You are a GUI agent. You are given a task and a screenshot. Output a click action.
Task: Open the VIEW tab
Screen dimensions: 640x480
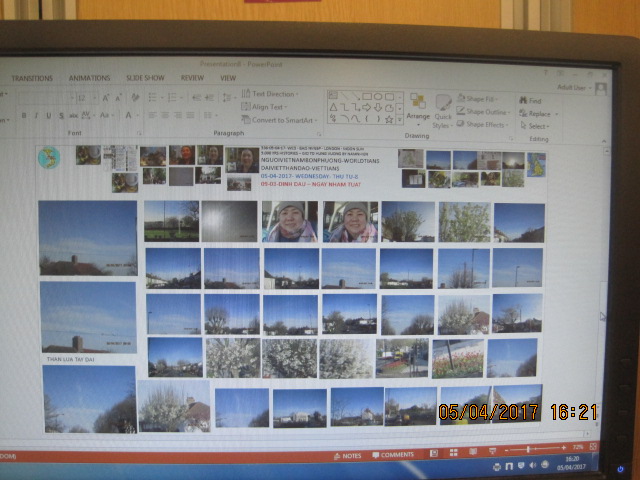click(x=228, y=78)
